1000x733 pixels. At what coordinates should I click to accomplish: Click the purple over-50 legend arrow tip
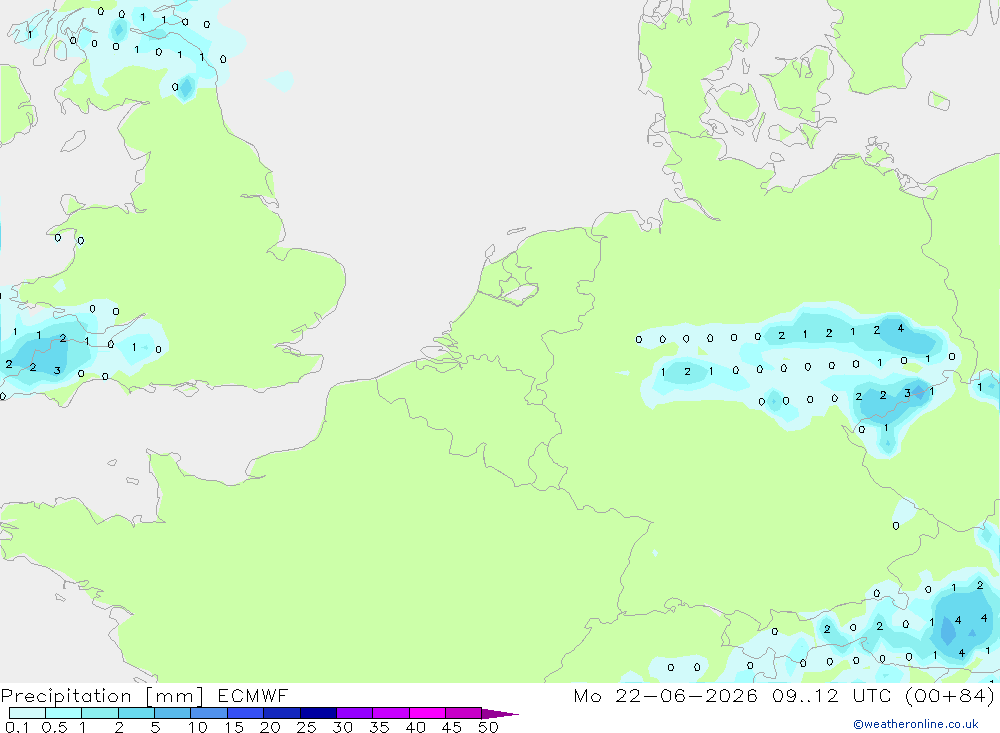click(500, 714)
